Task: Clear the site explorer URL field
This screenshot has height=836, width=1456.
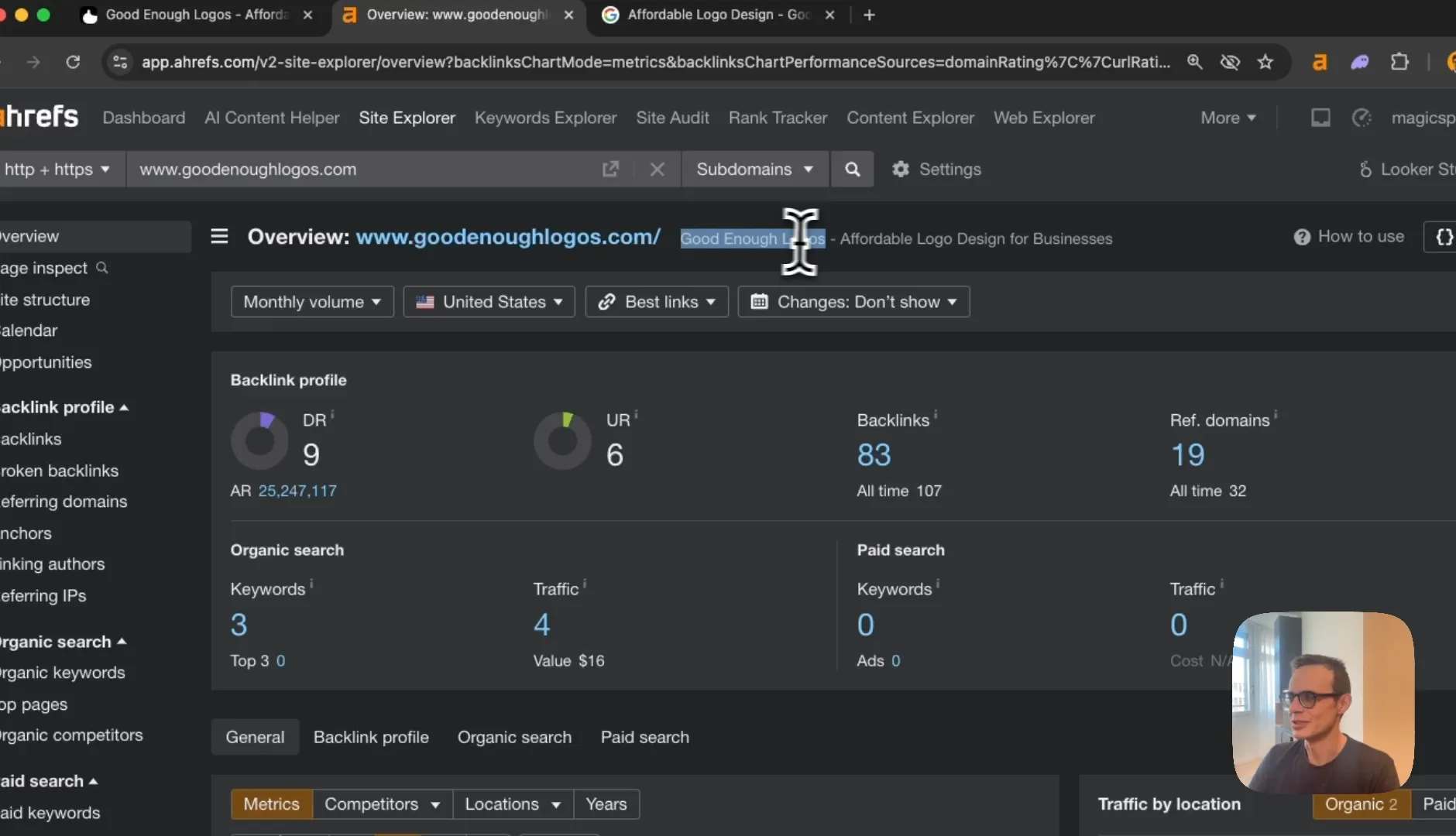Action: point(657,169)
